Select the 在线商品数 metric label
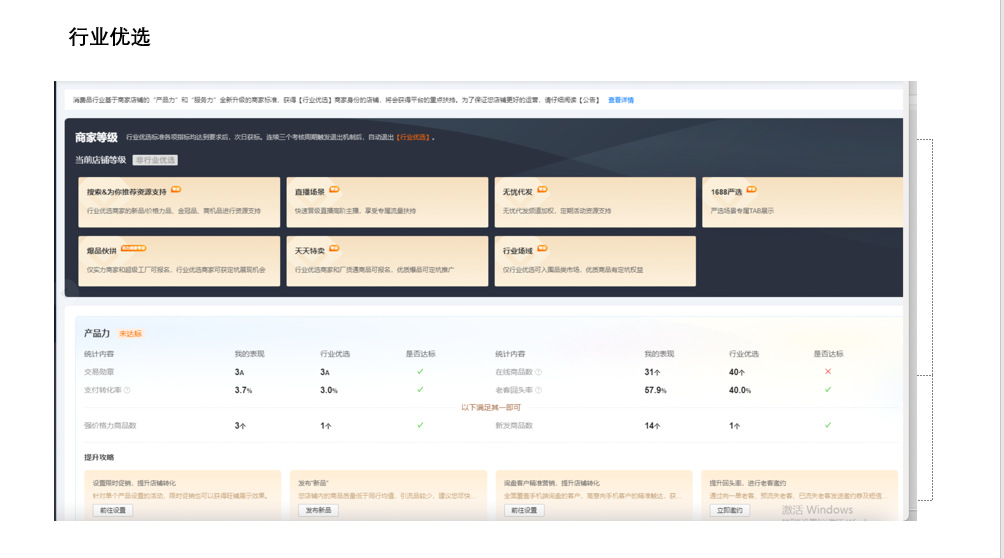This screenshot has height=558, width=1004. [x=514, y=372]
